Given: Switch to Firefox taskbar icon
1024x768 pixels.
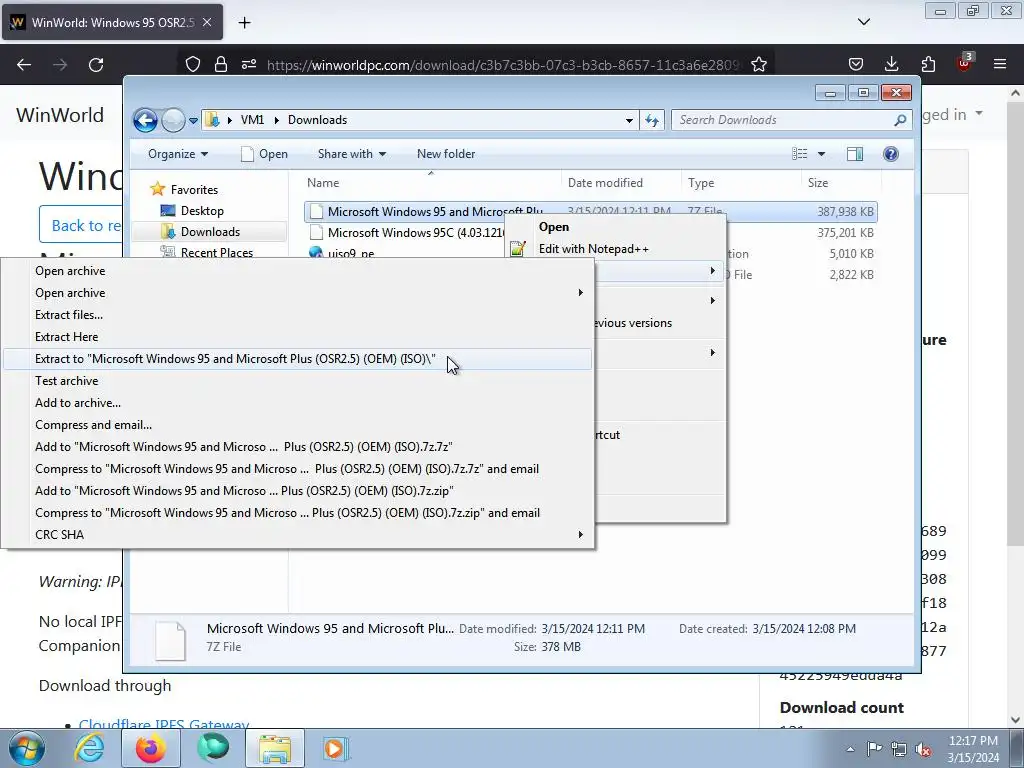Looking at the screenshot, I should pos(150,748).
